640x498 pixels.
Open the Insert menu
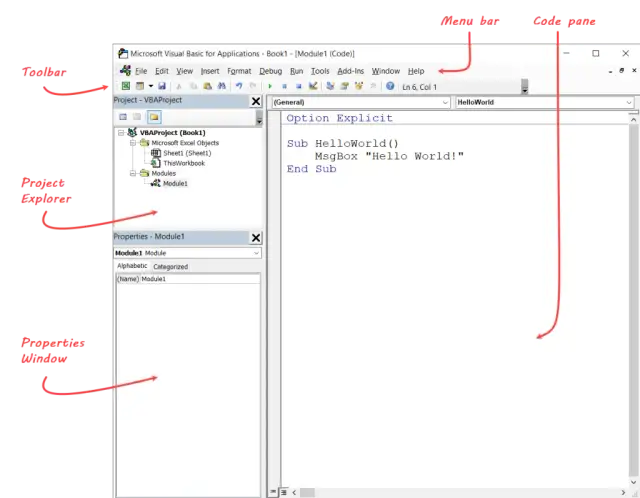coord(210,71)
